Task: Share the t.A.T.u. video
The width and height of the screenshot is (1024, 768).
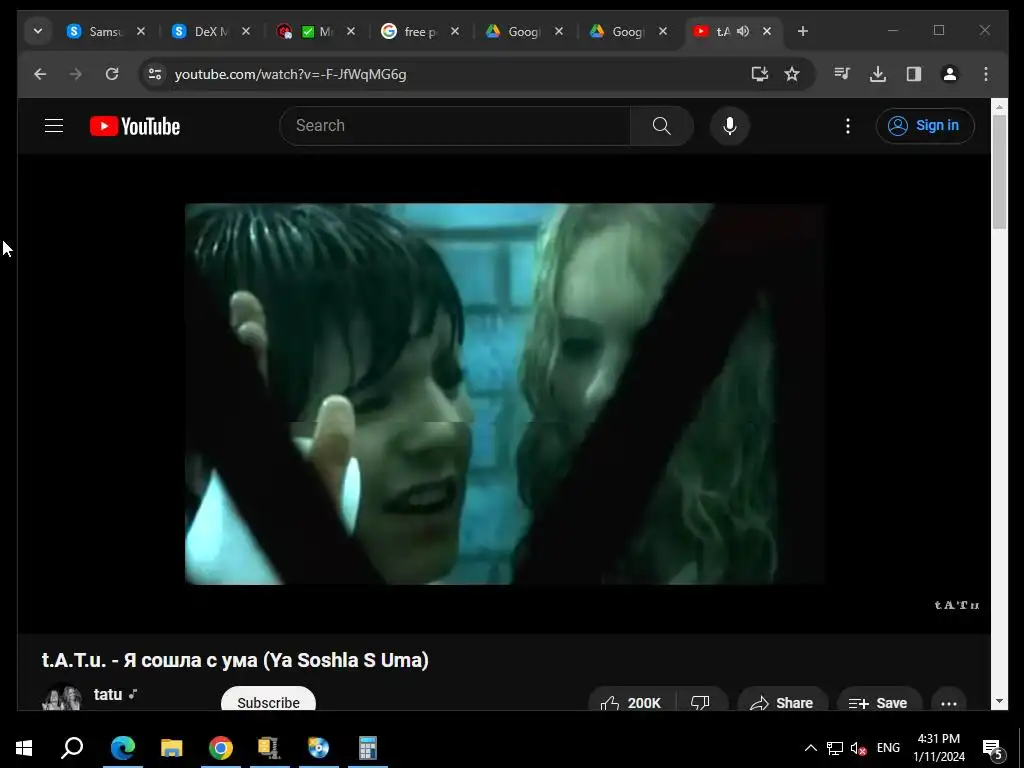Action: click(x=782, y=703)
